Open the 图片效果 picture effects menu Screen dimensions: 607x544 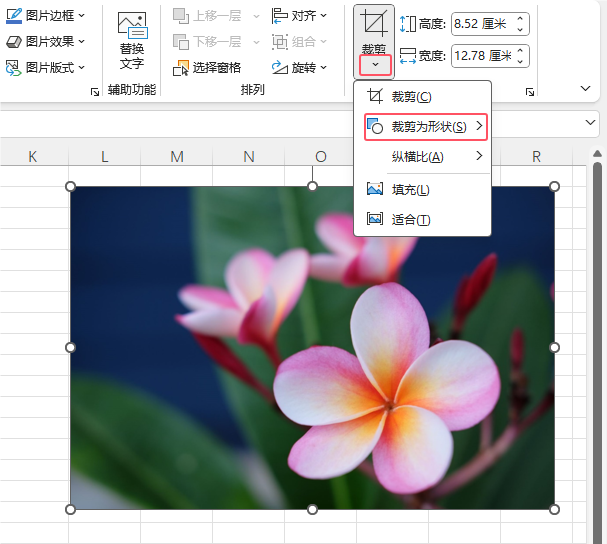45,41
